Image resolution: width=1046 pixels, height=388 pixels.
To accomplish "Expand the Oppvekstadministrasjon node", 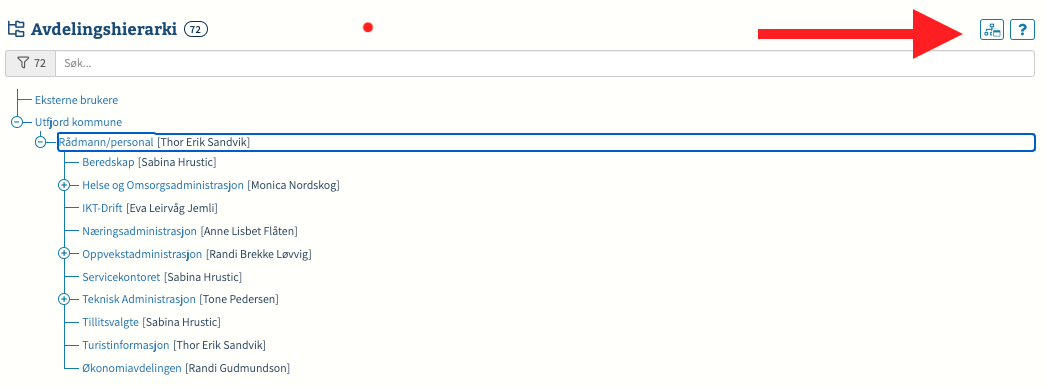I will click(64, 253).
